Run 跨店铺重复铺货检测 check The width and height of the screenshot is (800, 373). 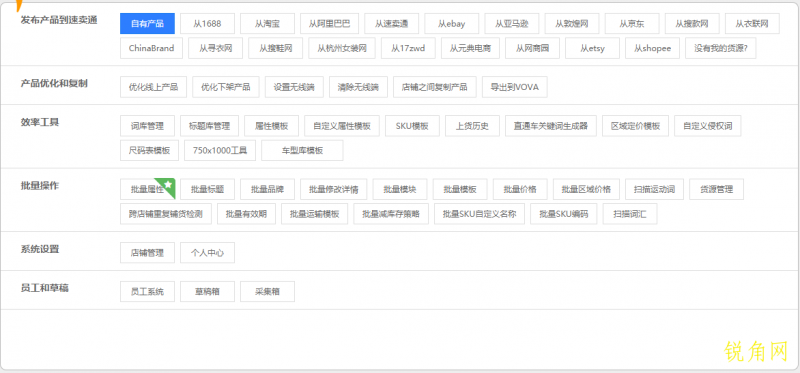coord(166,214)
